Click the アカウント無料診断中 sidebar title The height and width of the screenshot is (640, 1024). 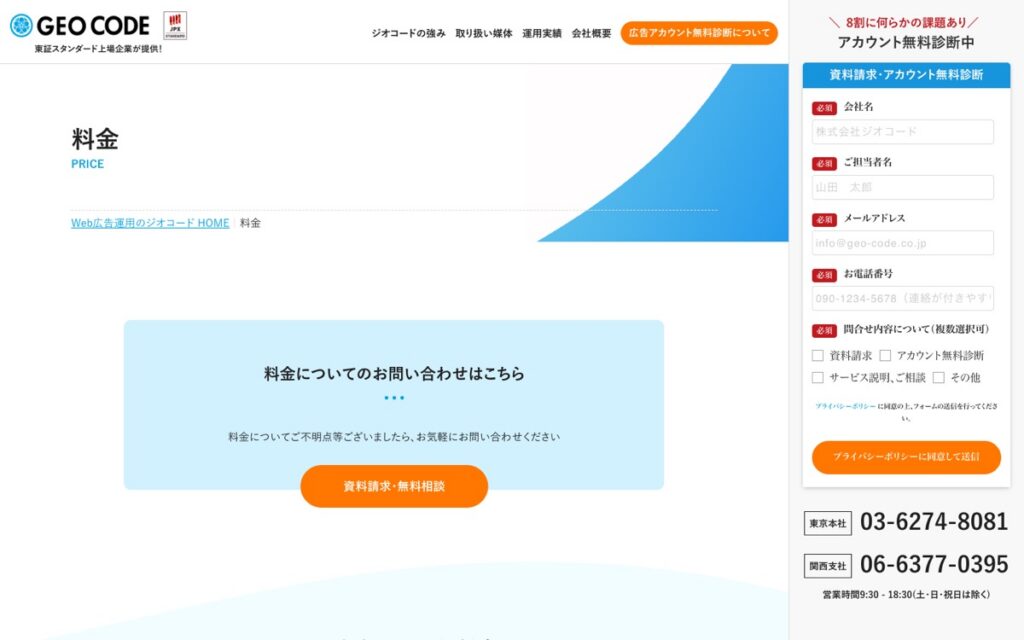906,42
